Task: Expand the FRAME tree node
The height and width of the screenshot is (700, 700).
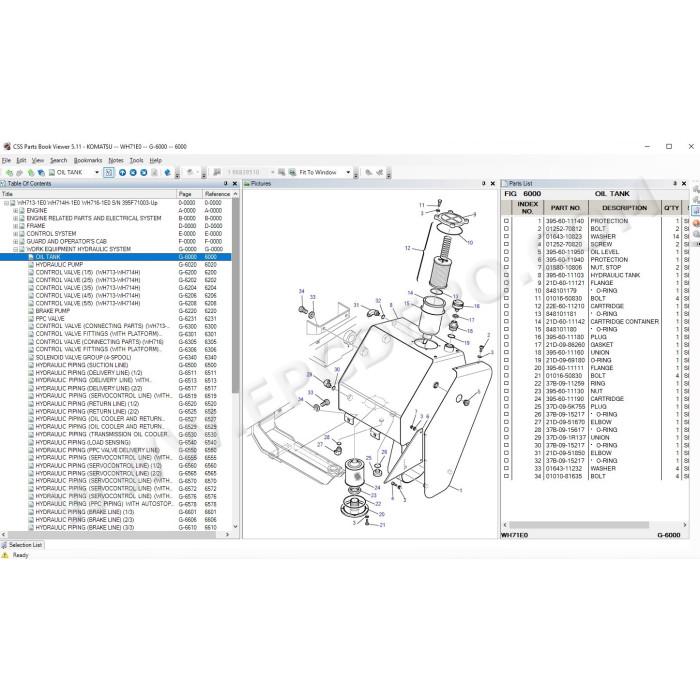Action: (x=15, y=226)
